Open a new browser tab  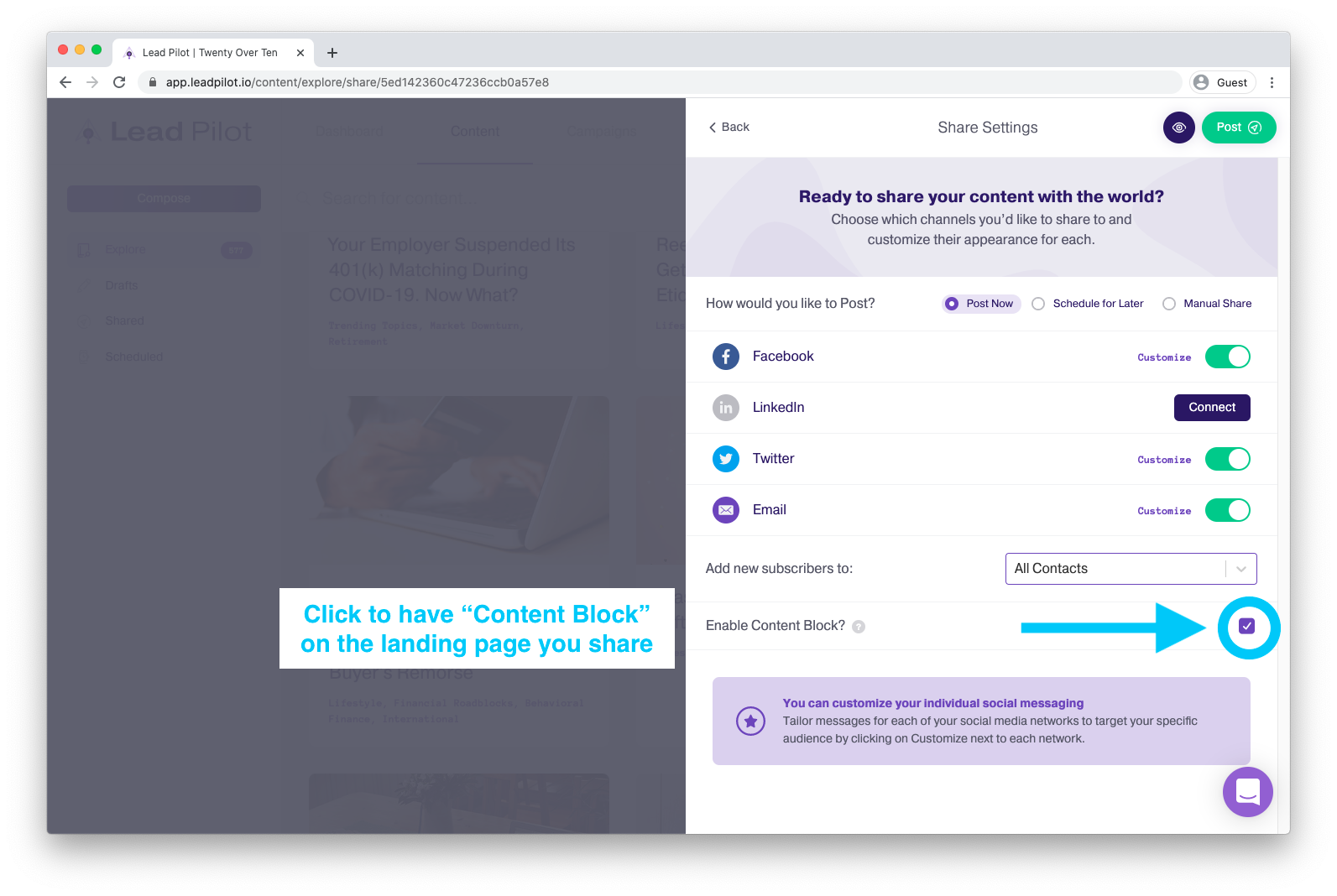pos(332,53)
